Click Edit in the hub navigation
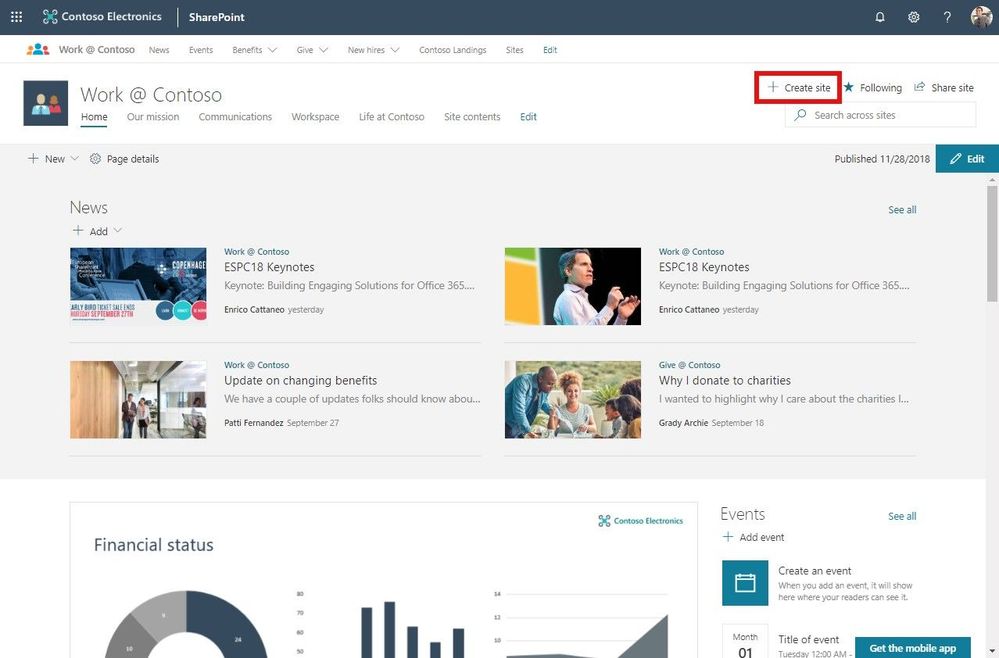 tap(550, 50)
